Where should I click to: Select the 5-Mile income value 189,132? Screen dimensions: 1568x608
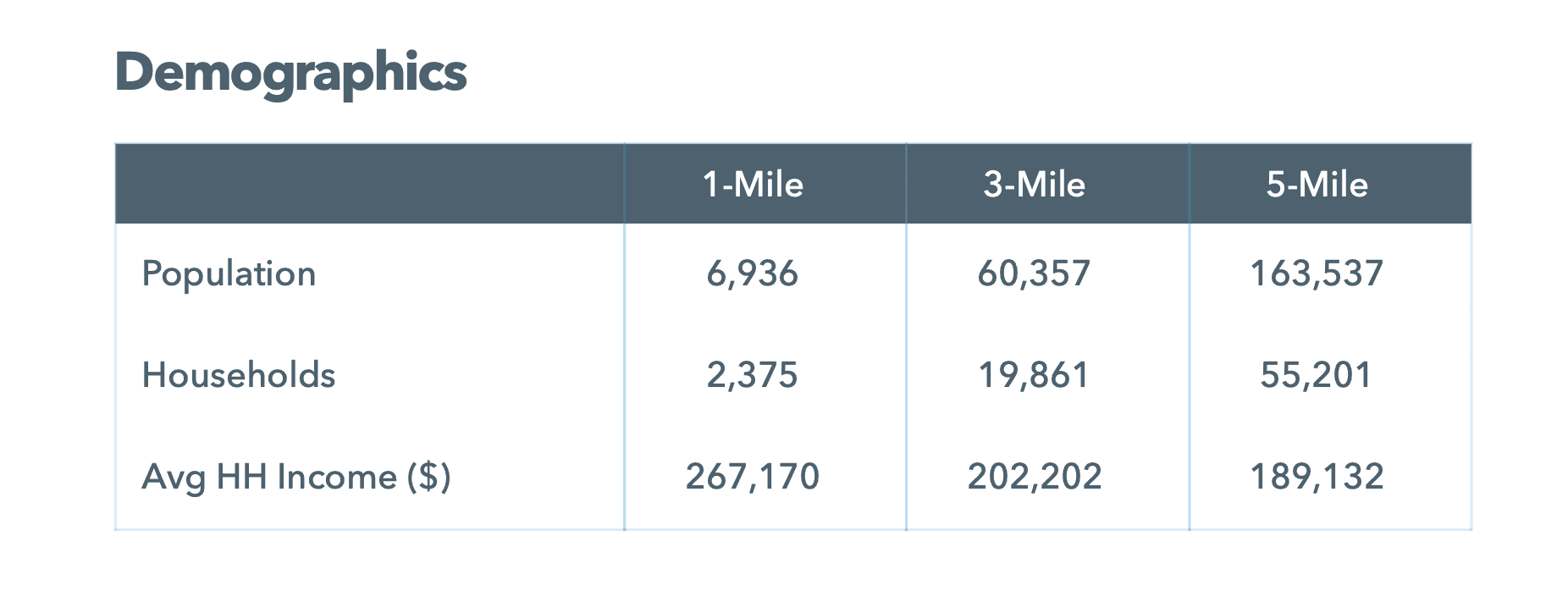tap(1317, 477)
